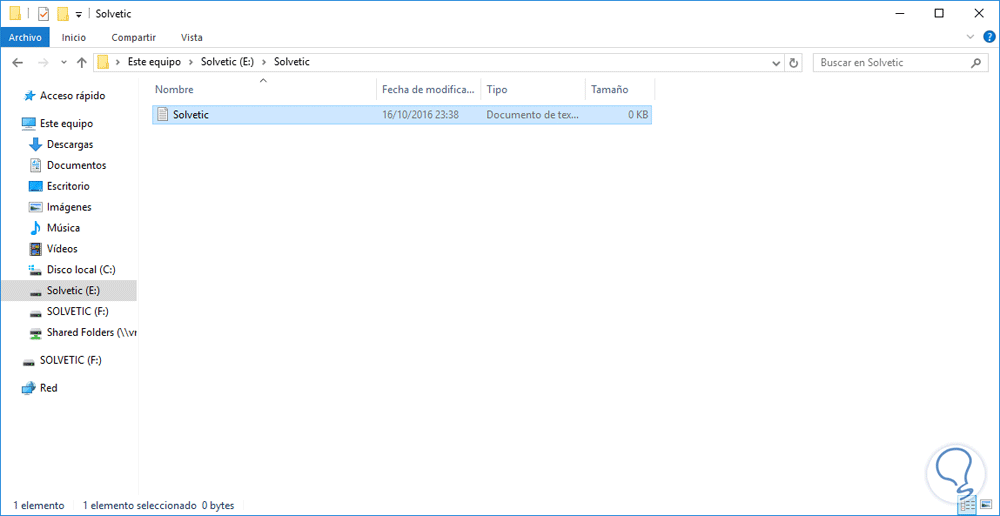This screenshot has width=1000, height=516.
Task: Click the Acceso rápido star icon
Action: (29, 96)
